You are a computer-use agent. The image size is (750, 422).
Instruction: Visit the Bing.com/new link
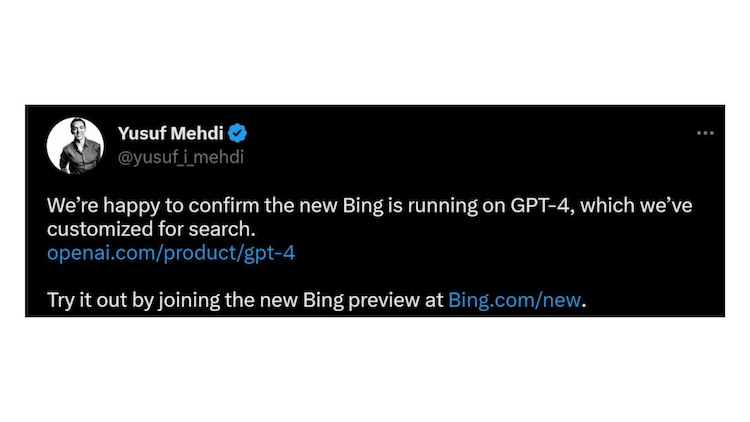514,299
